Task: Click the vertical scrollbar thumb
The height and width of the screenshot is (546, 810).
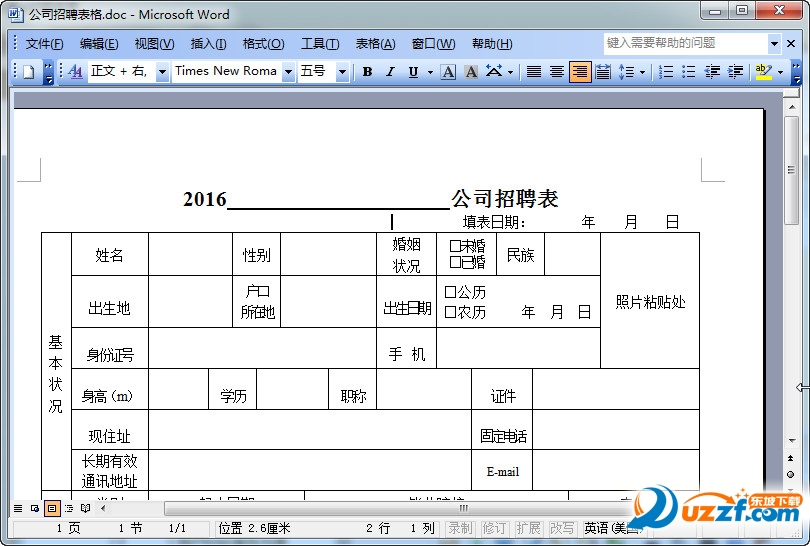Action: point(791,170)
